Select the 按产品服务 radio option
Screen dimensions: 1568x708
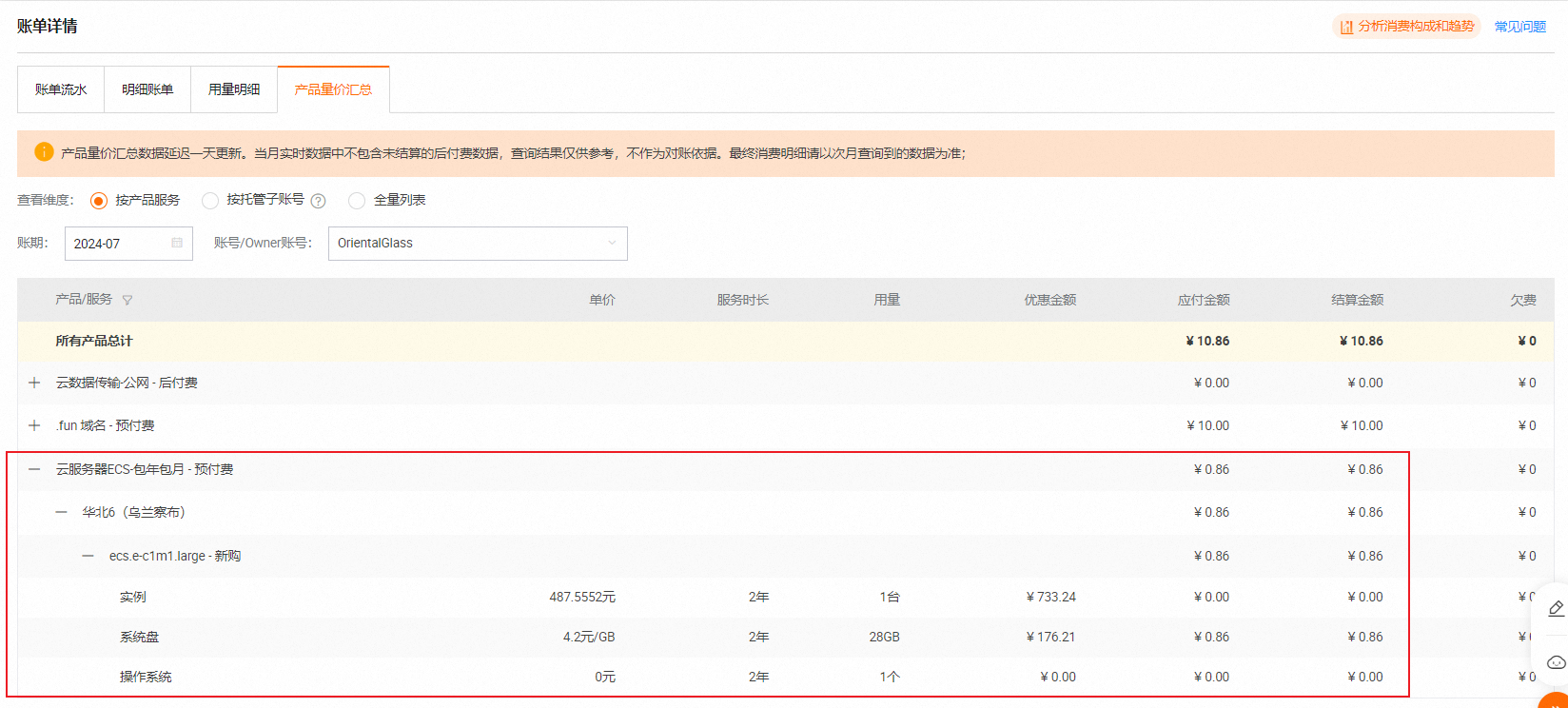[99, 201]
